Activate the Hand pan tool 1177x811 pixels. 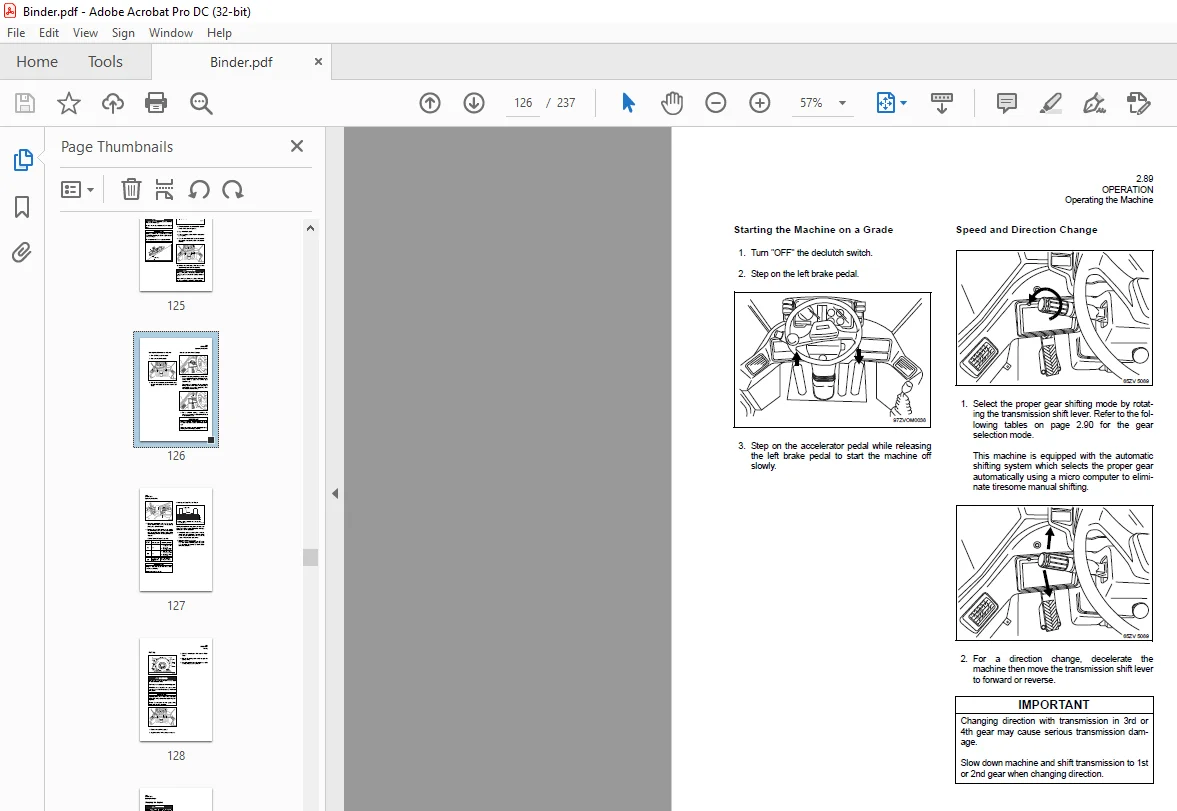pyautogui.click(x=672, y=103)
